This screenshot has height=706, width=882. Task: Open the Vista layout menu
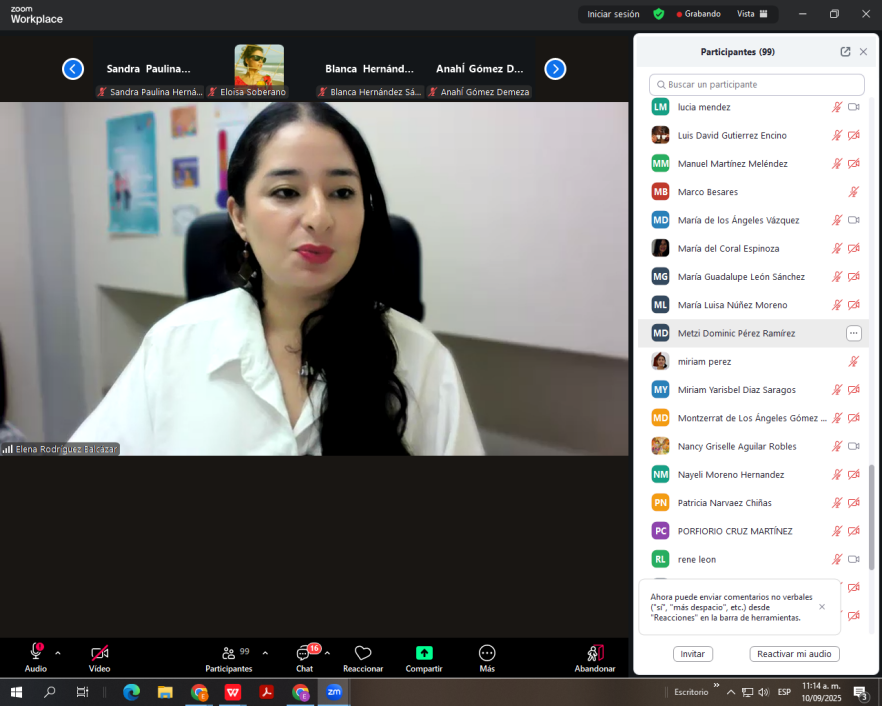pyautogui.click(x=751, y=14)
